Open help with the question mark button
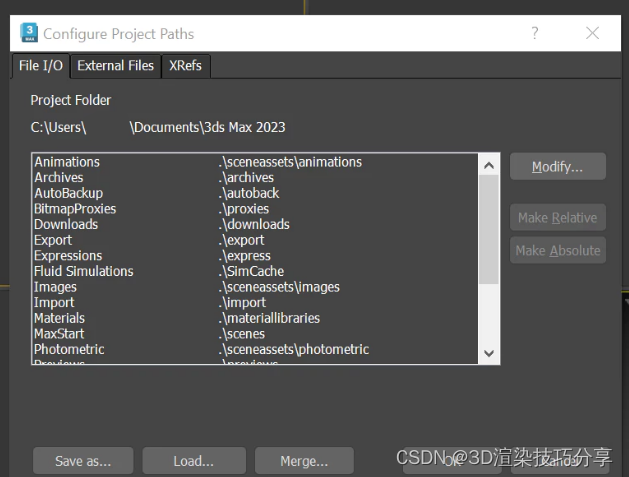Image resolution: width=629 pixels, height=477 pixels. click(x=535, y=33)
